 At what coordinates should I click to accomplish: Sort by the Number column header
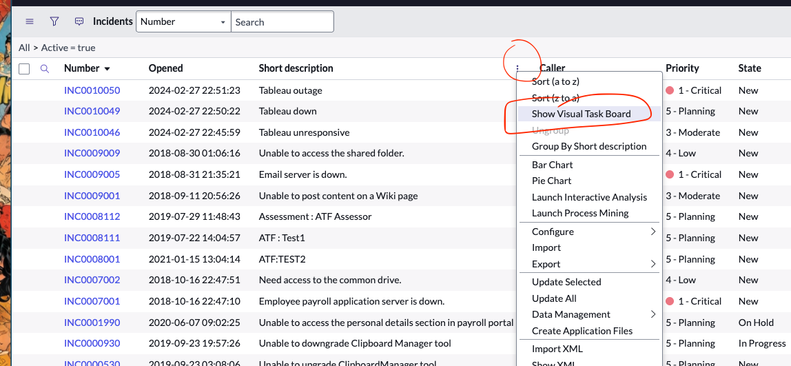(82, 68)
